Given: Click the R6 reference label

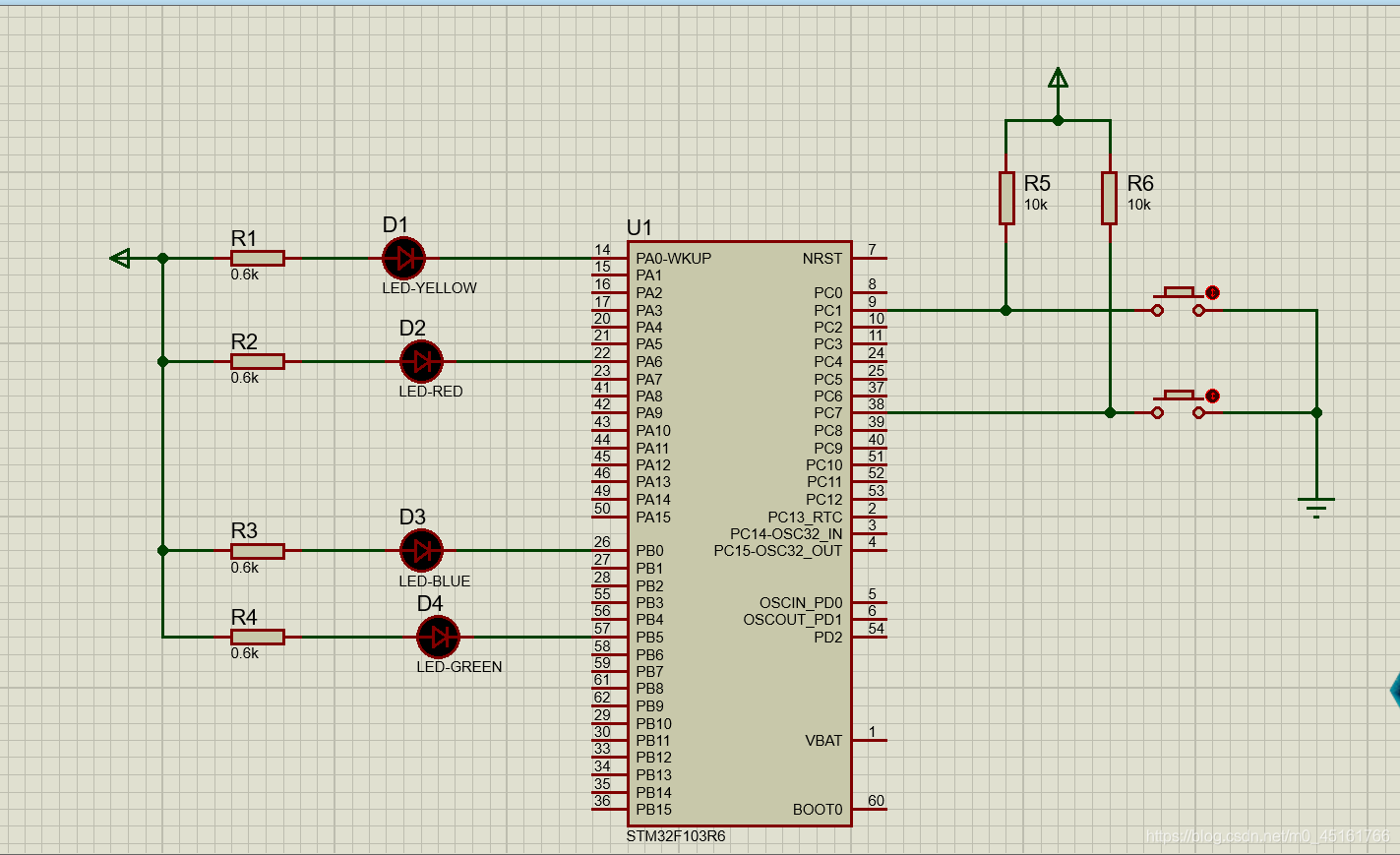Looking at the screenshot, I should pos(1140,183).
